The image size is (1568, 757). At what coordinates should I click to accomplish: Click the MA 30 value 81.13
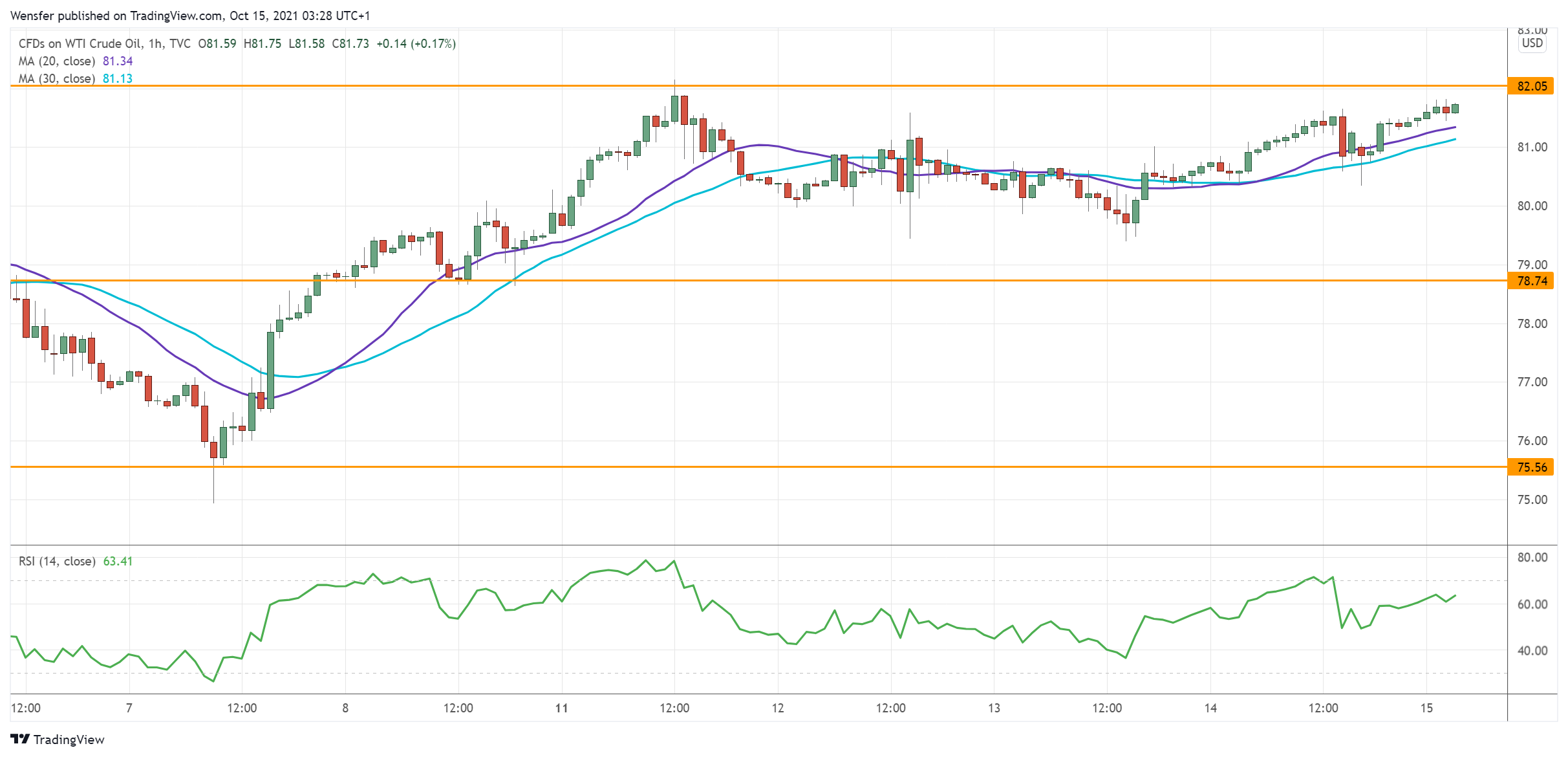[118, 78]
